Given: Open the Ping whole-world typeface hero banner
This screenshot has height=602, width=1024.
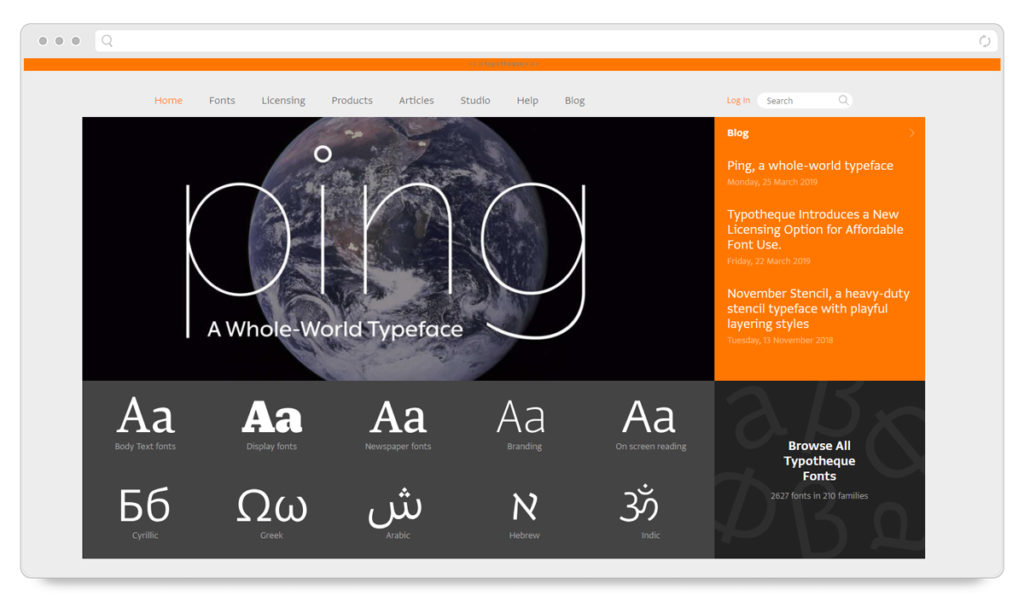Looking at the screenshot, I should [x=398, y=249].
